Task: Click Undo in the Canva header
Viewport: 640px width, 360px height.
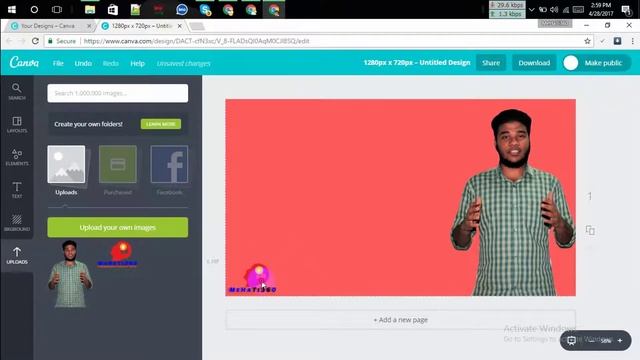Action: pos(83,63)
